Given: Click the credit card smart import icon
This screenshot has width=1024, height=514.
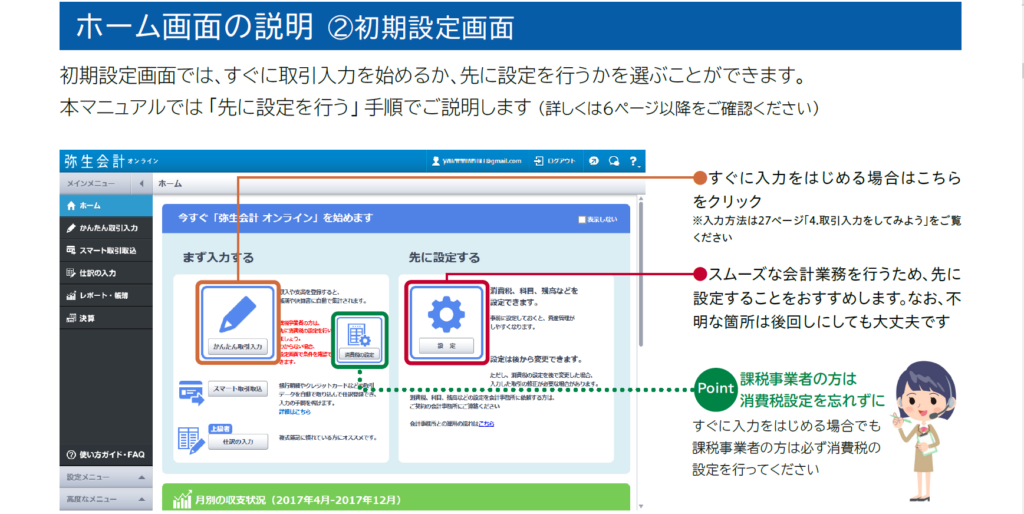Looking at the screenshot, I should [x=191, y=393].
